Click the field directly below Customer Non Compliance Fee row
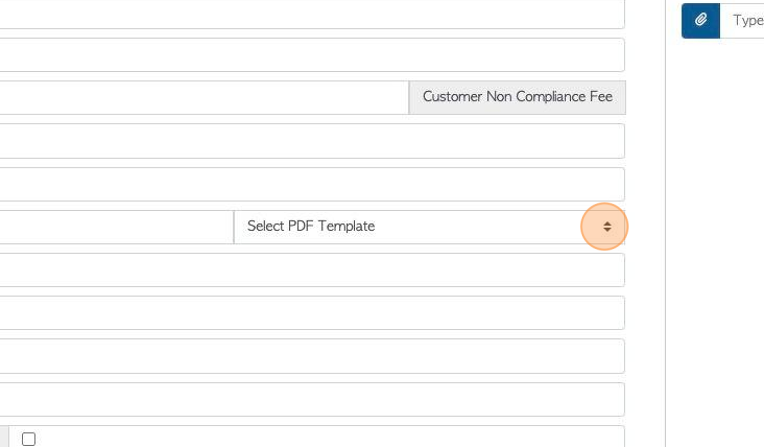This screenshot has height=447, width=764. coord(312,141)
